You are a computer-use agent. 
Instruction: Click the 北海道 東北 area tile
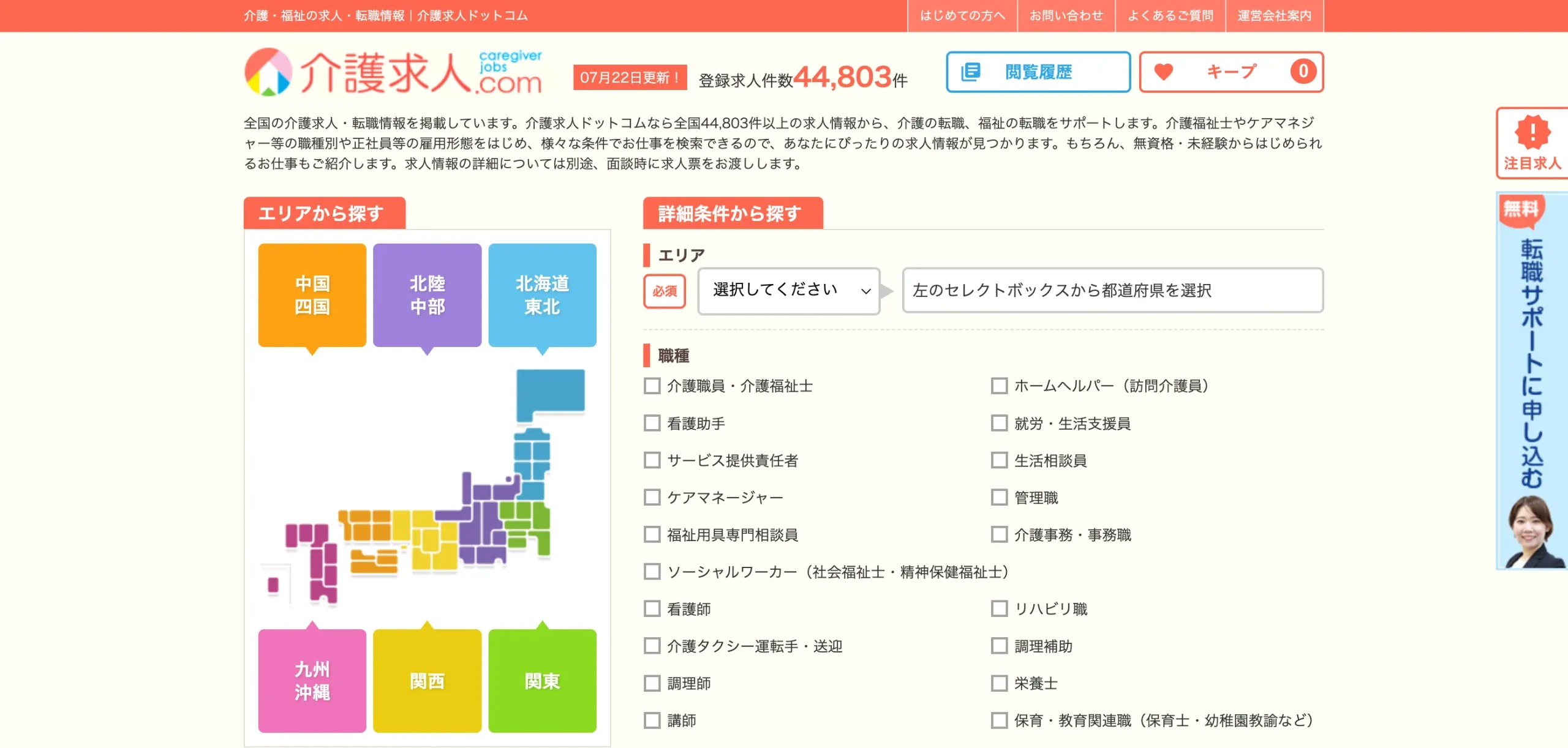543,296
